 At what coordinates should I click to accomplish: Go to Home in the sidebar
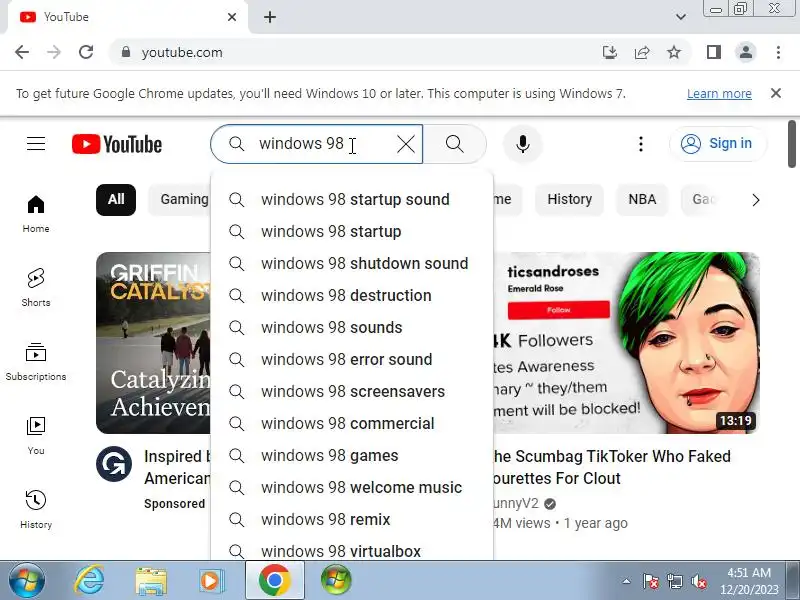[36, 214]
